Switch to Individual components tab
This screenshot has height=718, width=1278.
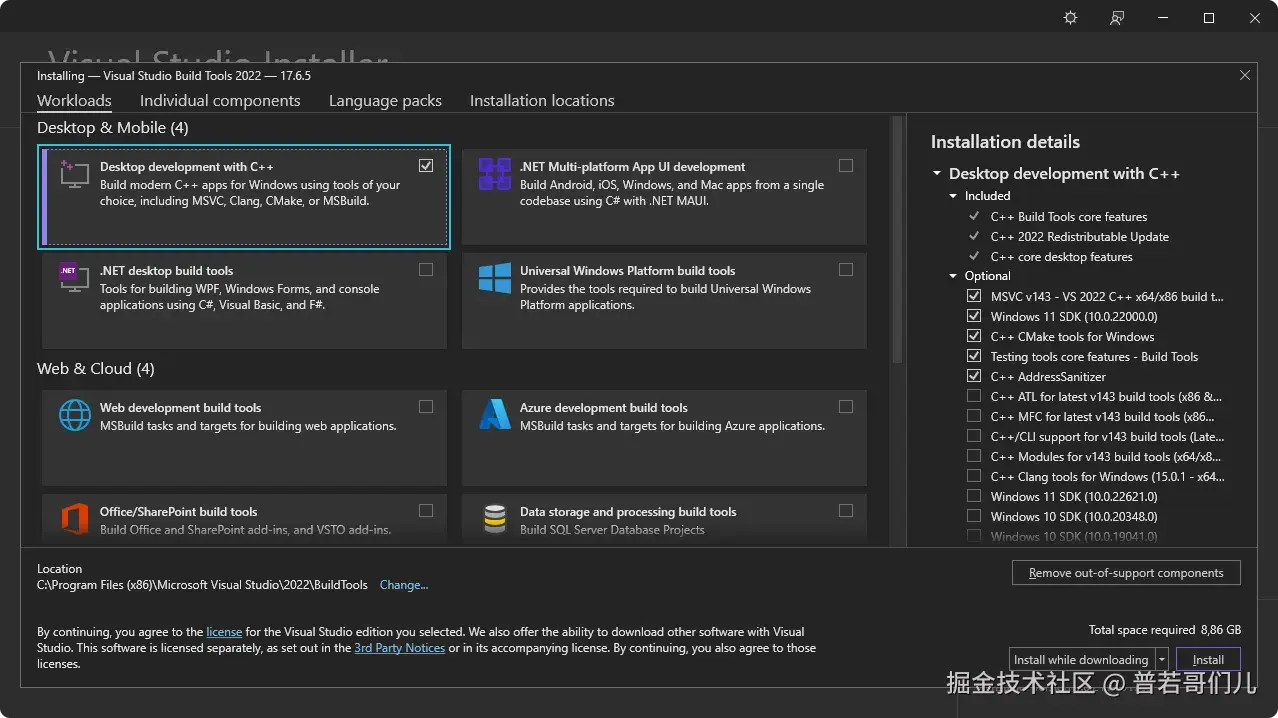click(220, 101)
